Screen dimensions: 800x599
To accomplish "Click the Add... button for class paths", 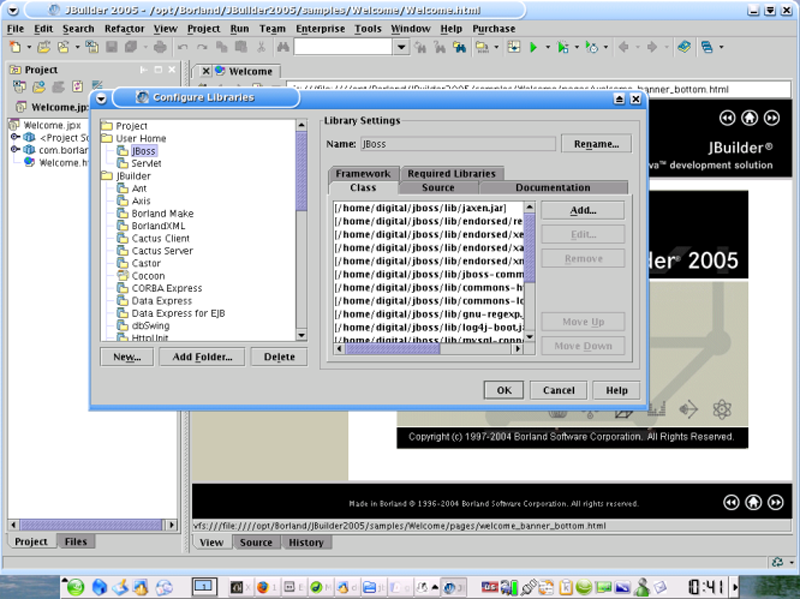I will pos(582,210).
